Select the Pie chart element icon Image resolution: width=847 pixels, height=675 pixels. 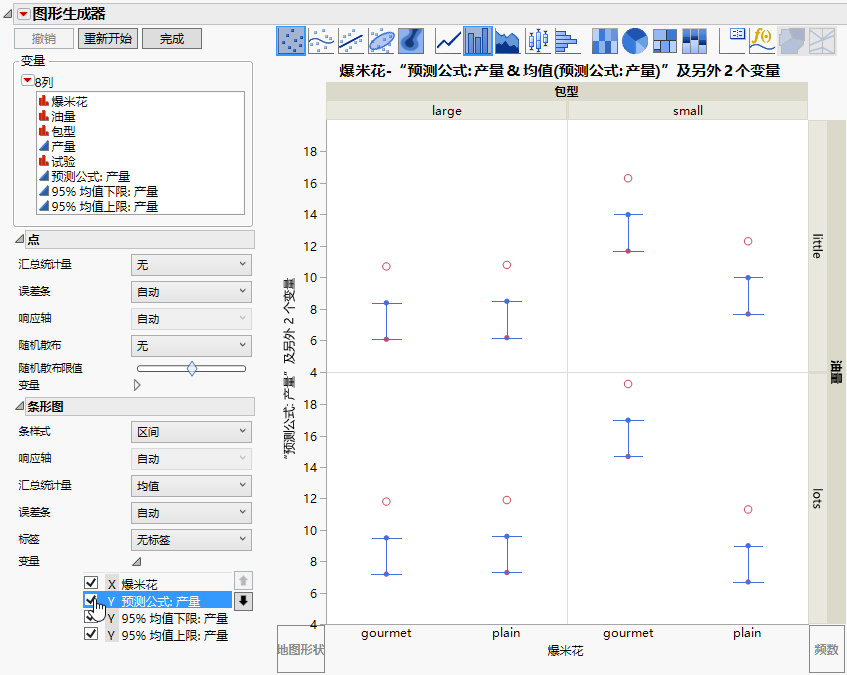click(x=635, y=40)
